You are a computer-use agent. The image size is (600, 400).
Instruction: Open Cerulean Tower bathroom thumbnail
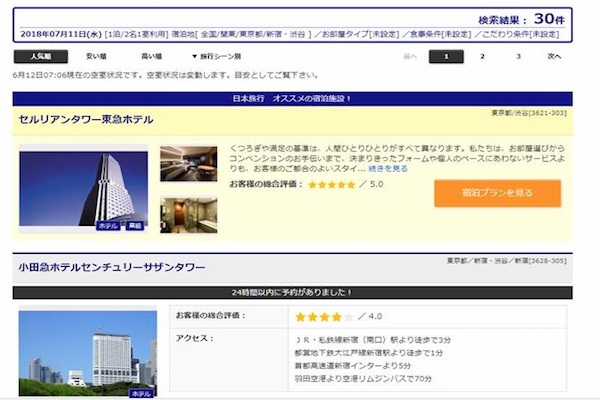189,215
